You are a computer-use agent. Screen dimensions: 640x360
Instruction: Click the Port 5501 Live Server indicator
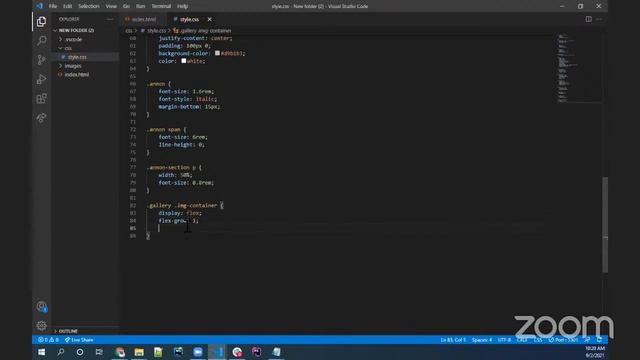[563, 340]
